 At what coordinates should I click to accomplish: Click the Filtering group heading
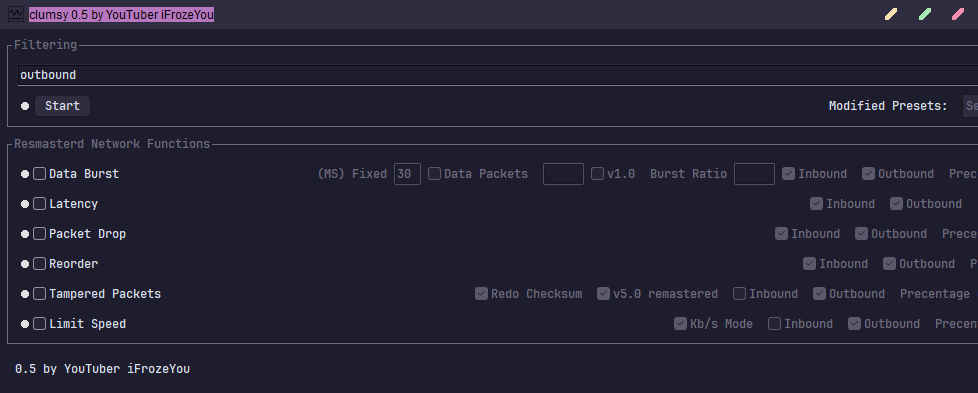click(46, 45)
